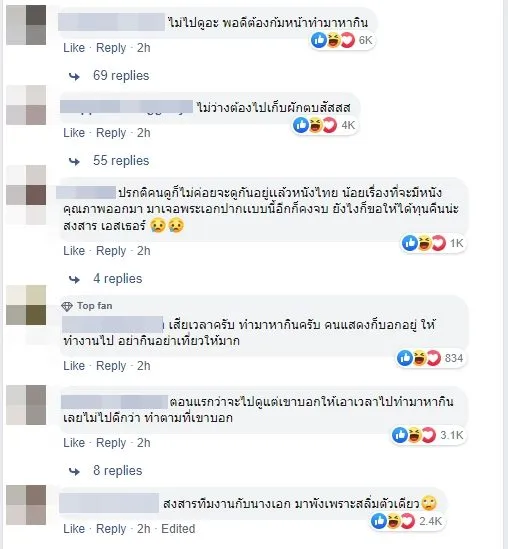This screenshot has height=549, width=508.
Task: Expand the 55 replies thread
Action: tap(121, 161)
